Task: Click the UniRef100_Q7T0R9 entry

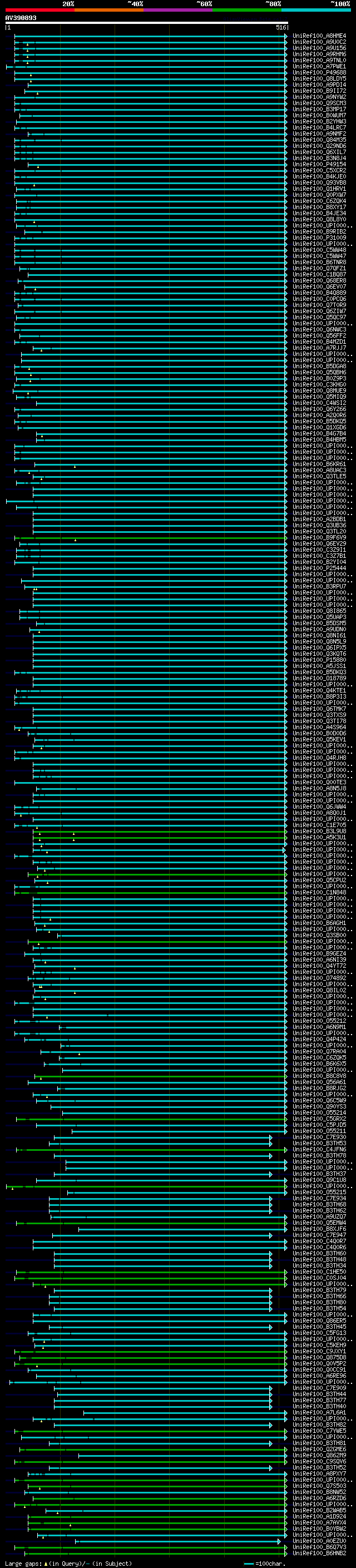Action: (x=319, y=305)
